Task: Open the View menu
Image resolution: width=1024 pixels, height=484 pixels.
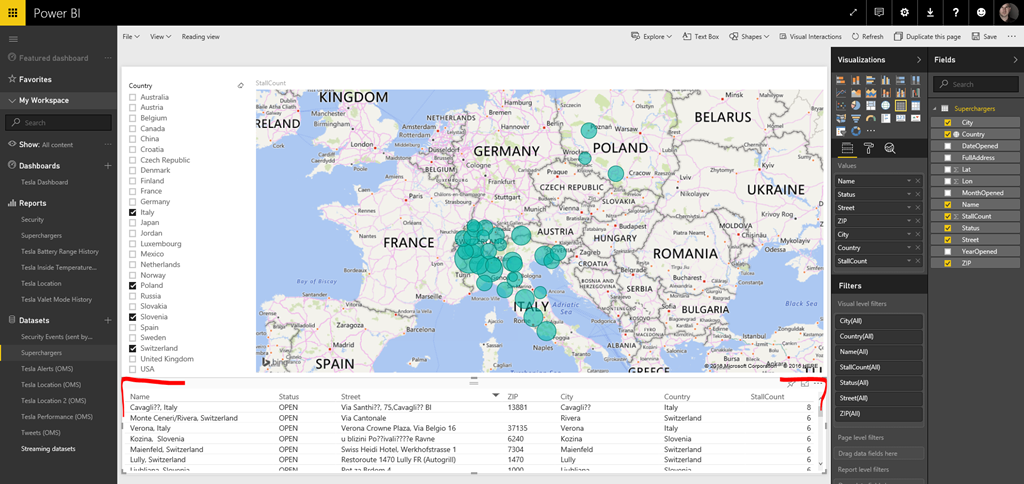Action: click(159, 36)
